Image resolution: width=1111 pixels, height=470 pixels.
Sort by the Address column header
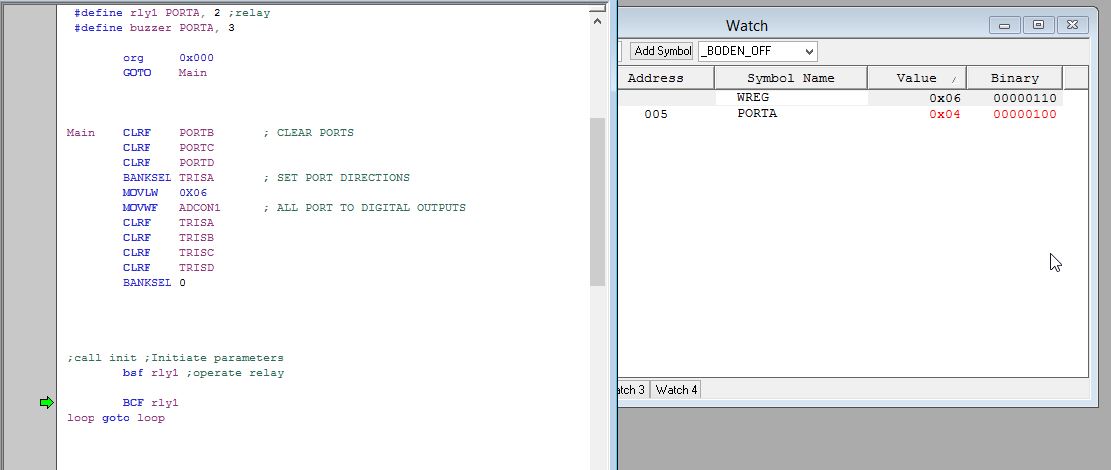(665, 78)
